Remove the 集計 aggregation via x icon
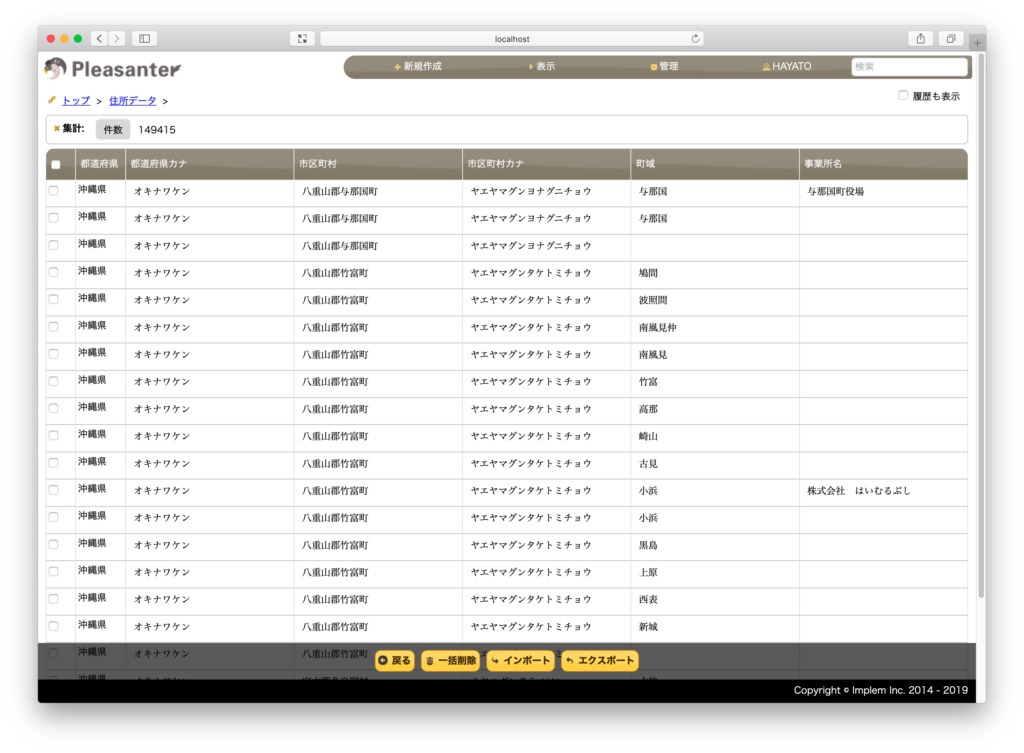 pos(57,129)
